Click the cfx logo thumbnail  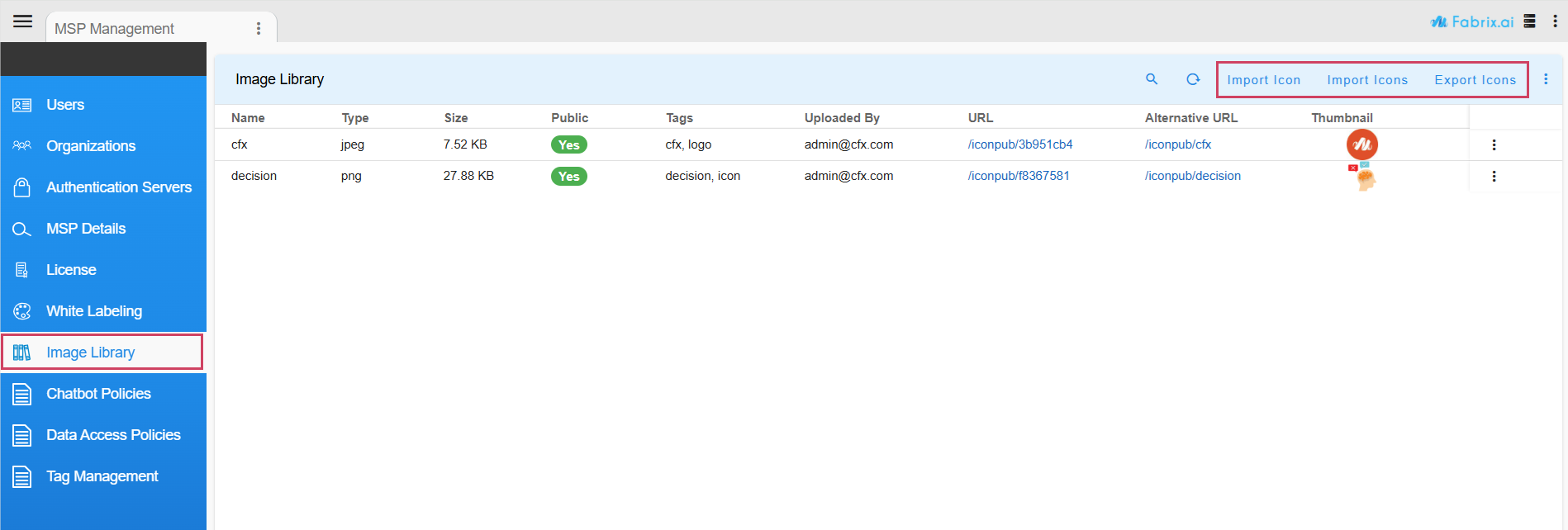1361,144
